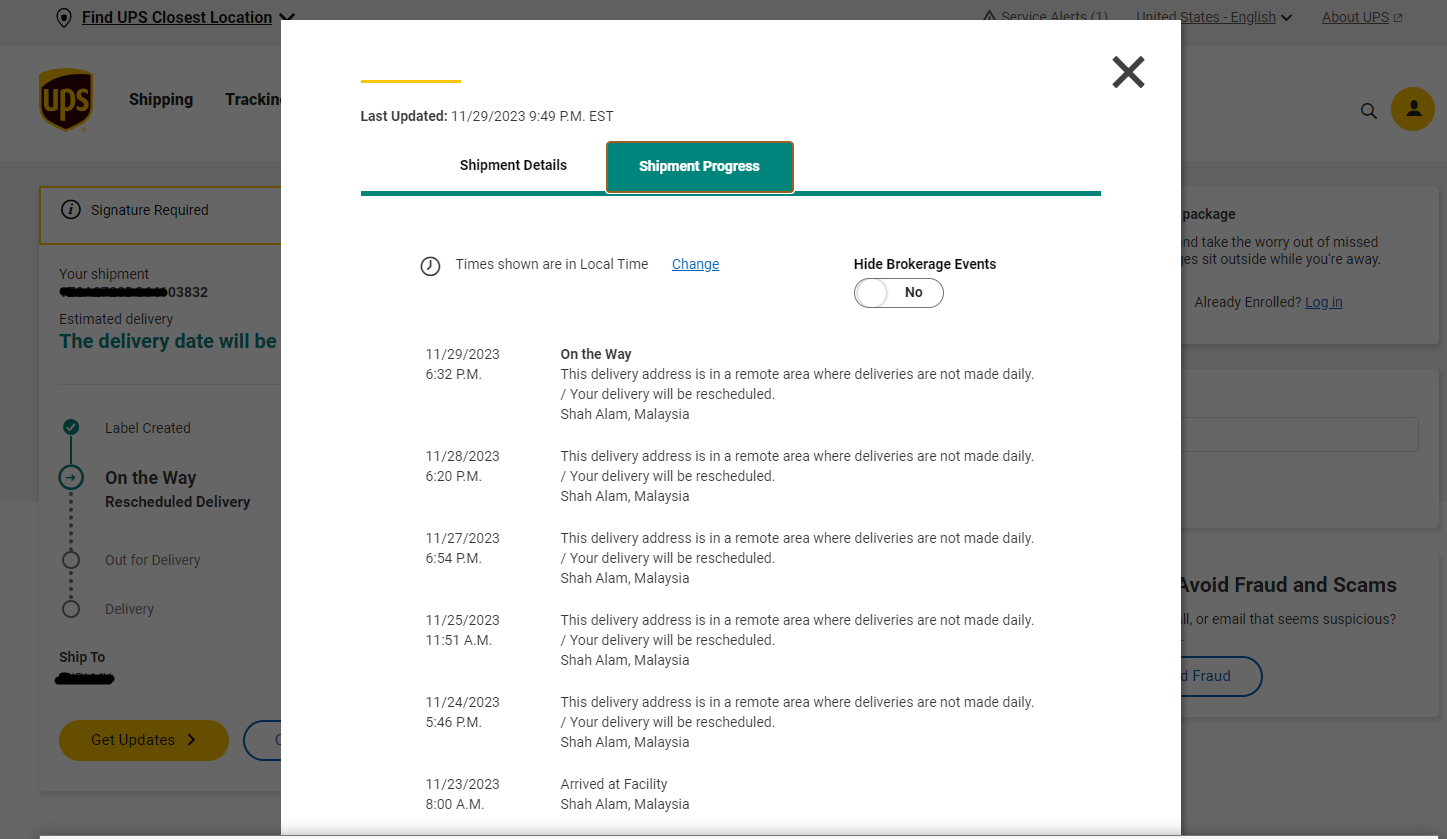Click the Times shown are in Local Time text
This screenshot has height=839, width=1447.
(x=552, y=264)
